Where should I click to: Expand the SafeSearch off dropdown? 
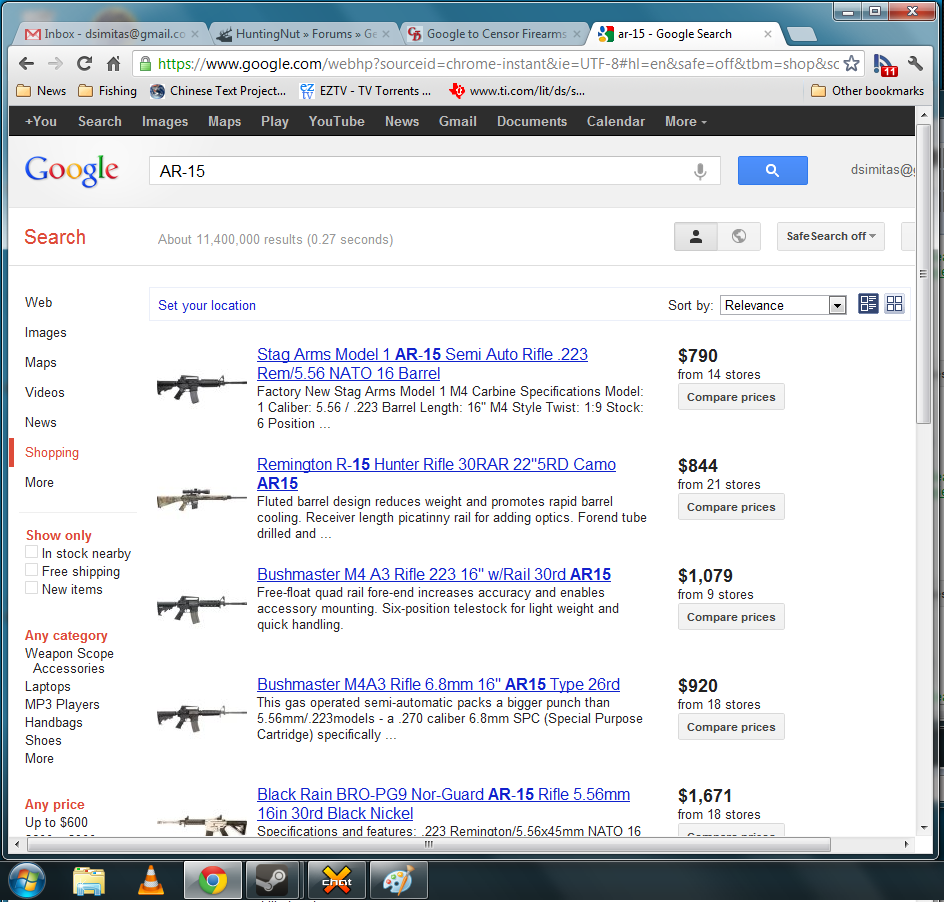[x=830, y=236]
